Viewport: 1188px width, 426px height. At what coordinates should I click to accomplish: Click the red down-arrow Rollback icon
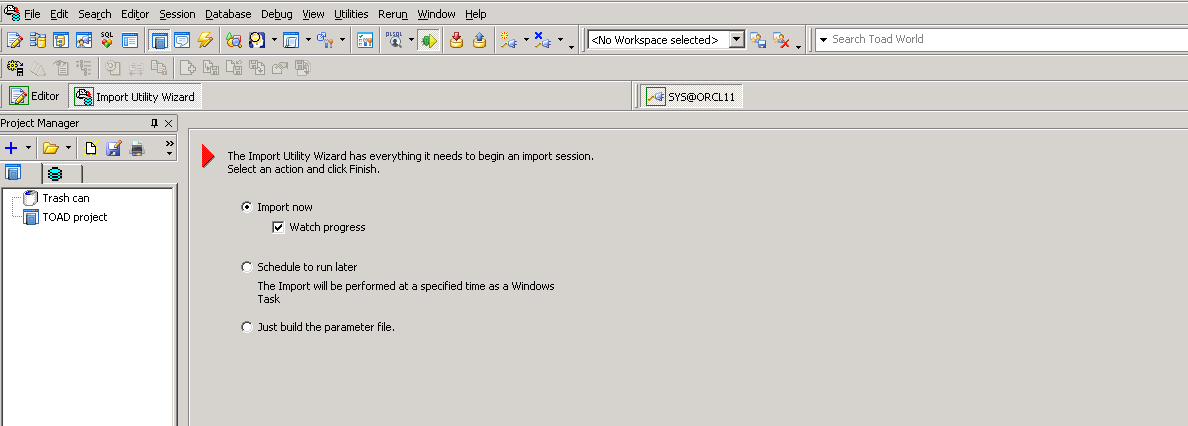tap(456, 40)
